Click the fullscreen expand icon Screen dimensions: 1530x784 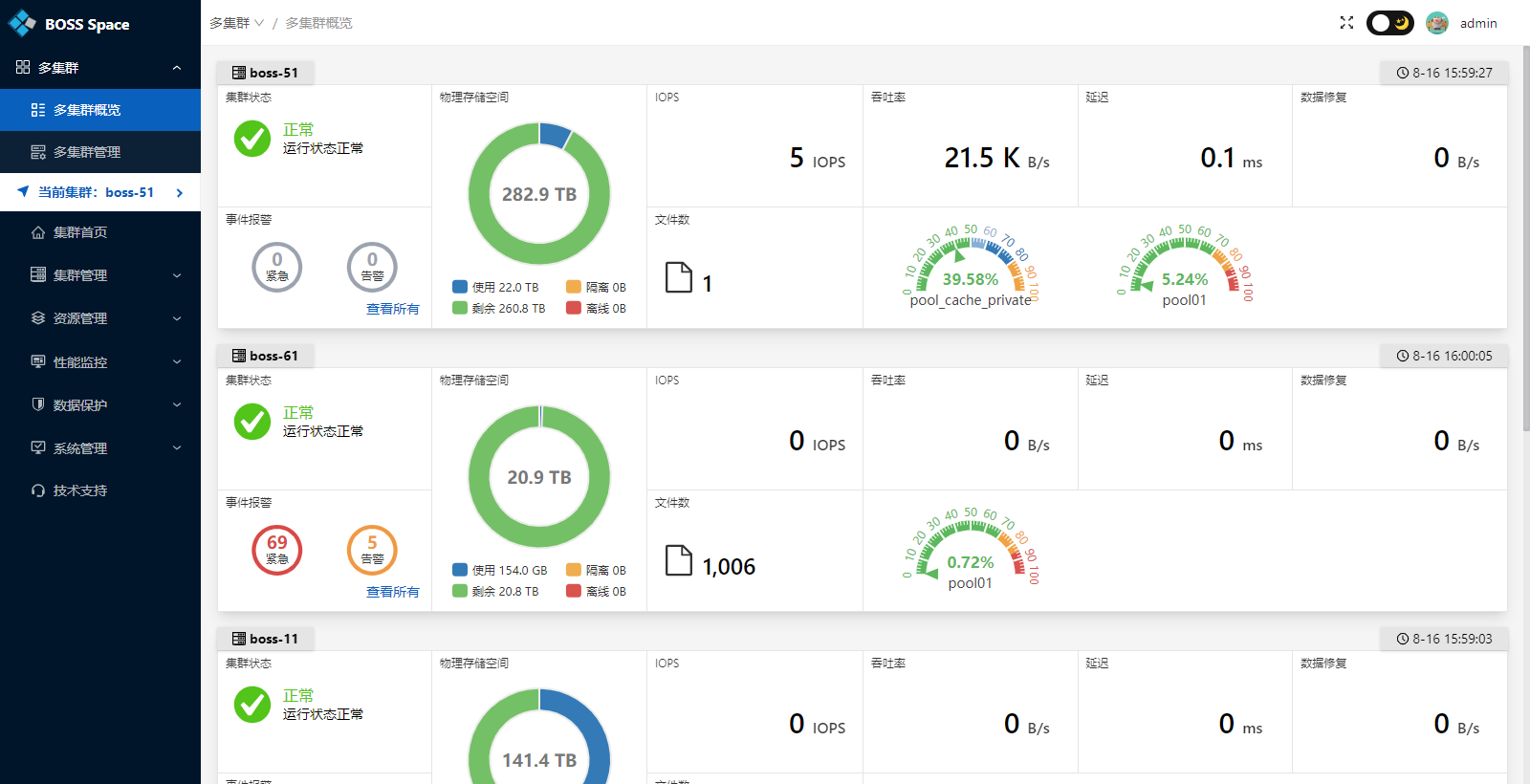pos(1346,23)
